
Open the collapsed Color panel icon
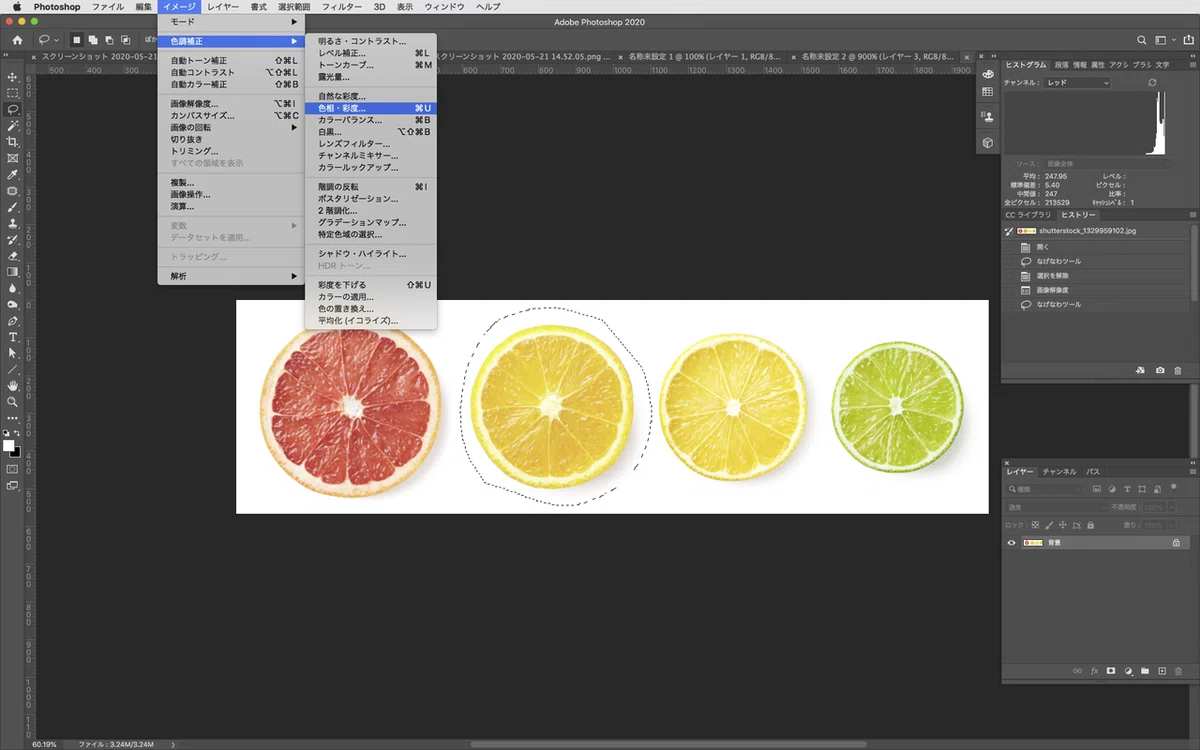click(x=988, y=75)
